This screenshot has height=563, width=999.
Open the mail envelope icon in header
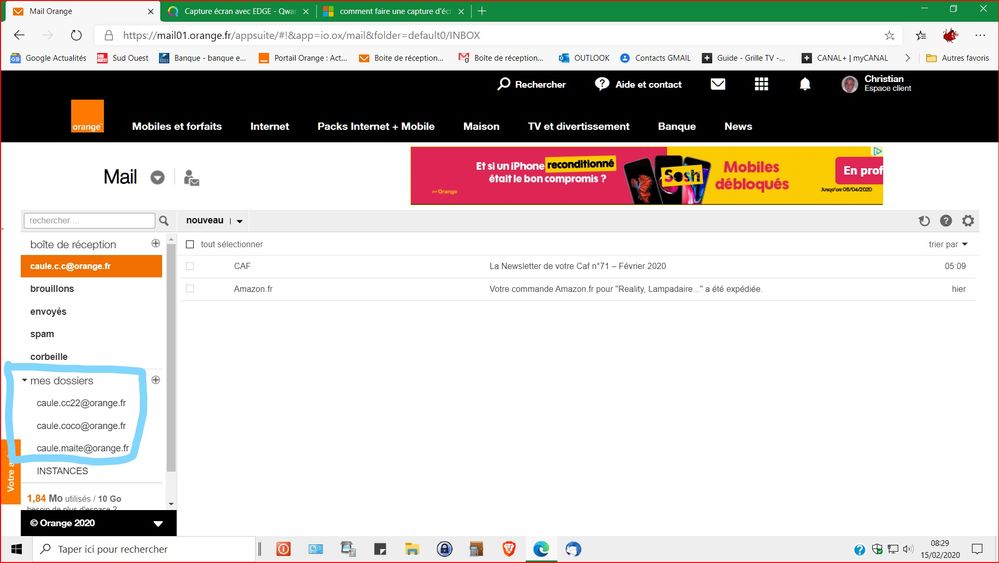pyautogui.click(x=718, y=84)
